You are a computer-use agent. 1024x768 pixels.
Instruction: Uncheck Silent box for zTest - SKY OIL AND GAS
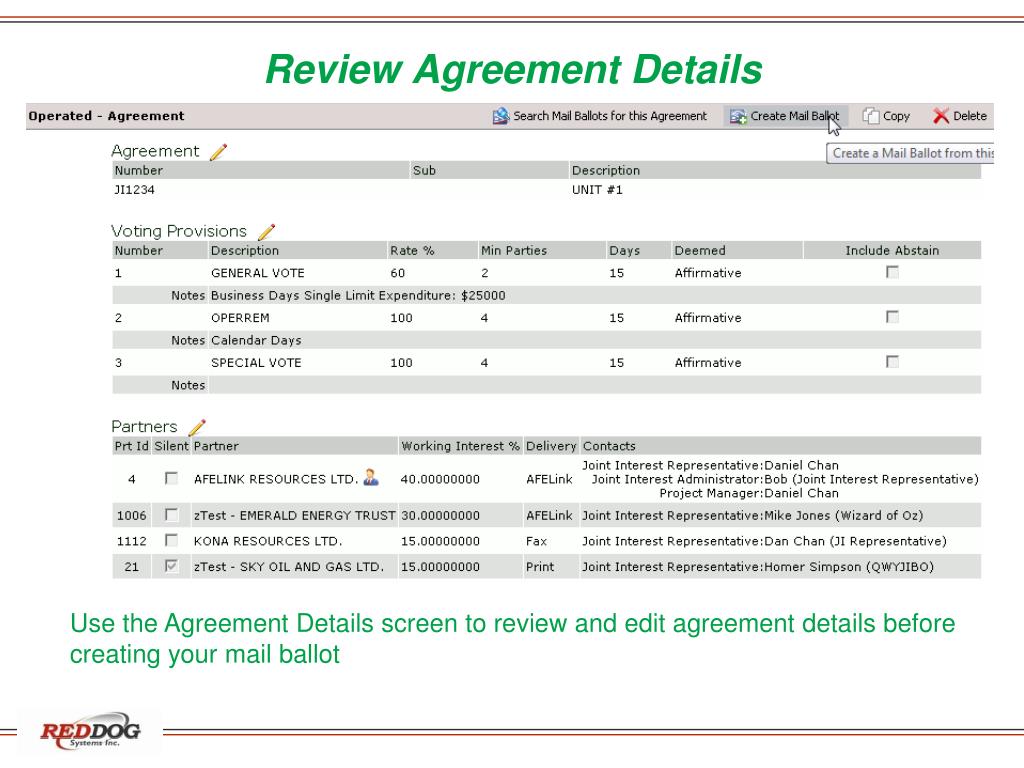171,566
